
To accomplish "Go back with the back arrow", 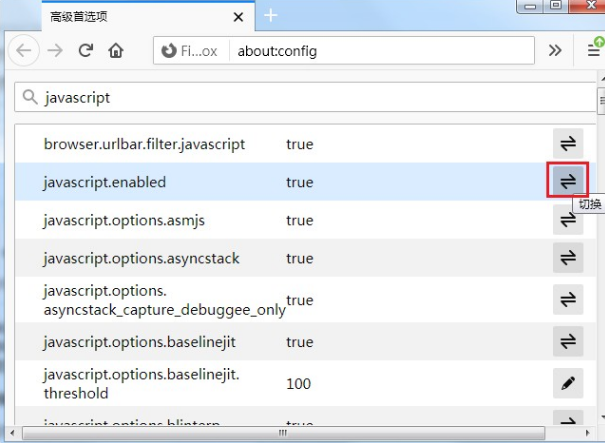I will [25, 50].
